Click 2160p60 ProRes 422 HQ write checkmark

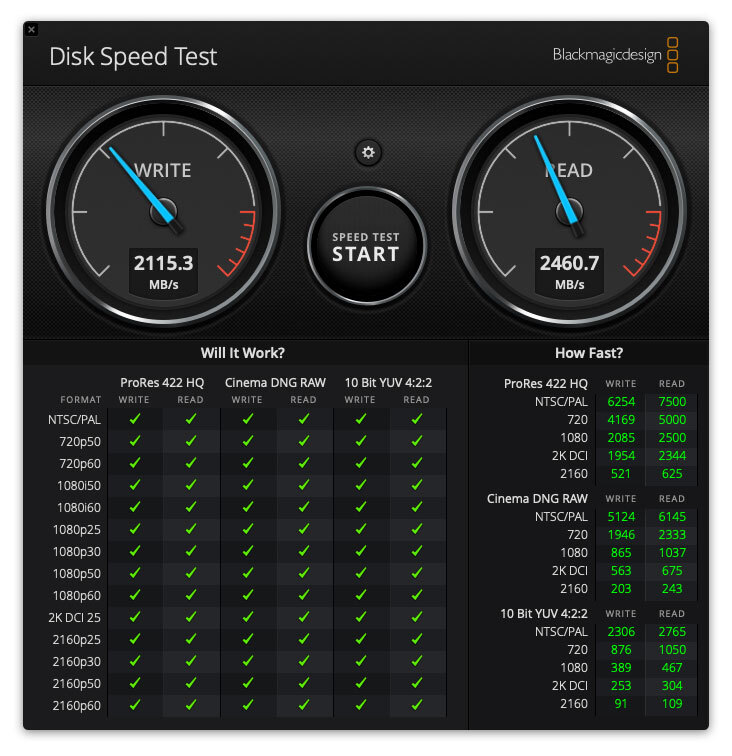pos(135,705)
